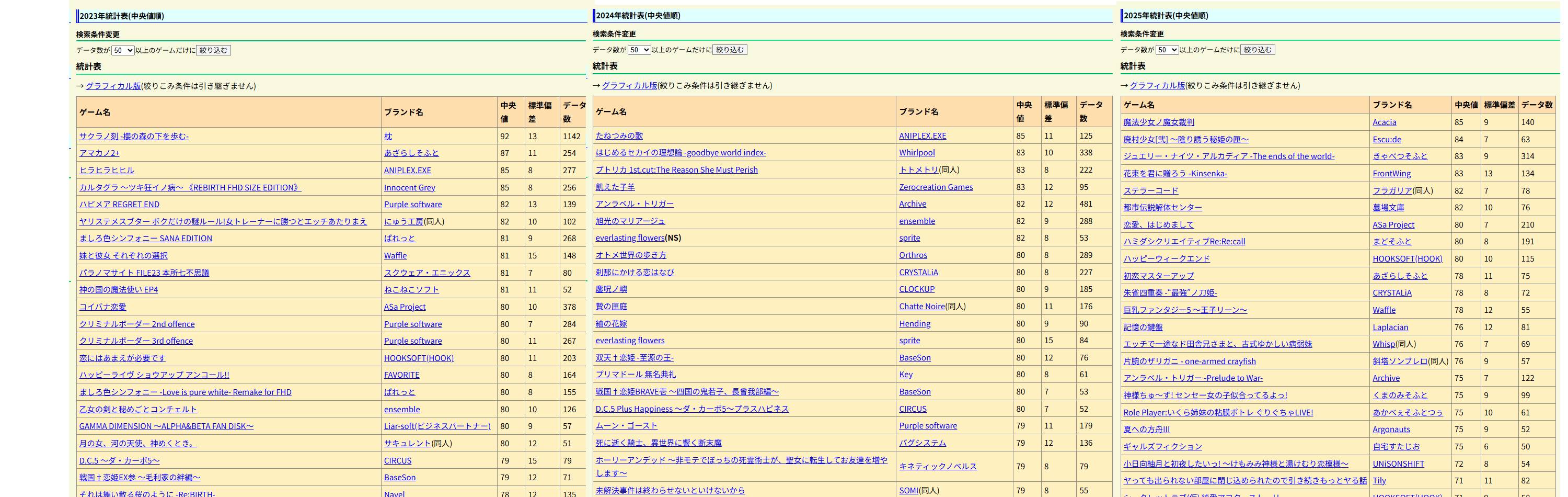Open brand link ねこねこソフト
The height and width of the screenshot is (497, 1568).
[x=411, y=290]
